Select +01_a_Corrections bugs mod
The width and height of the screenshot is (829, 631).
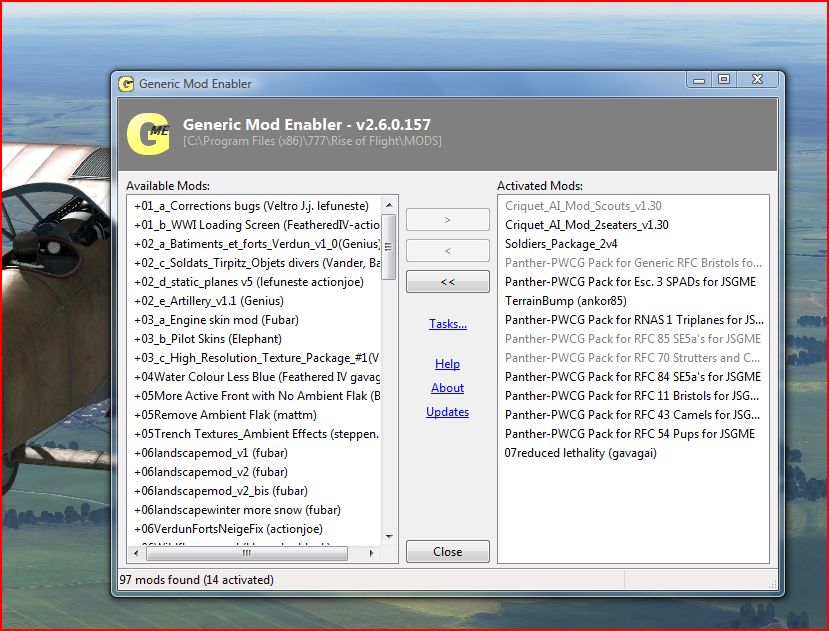coord(252,206)
